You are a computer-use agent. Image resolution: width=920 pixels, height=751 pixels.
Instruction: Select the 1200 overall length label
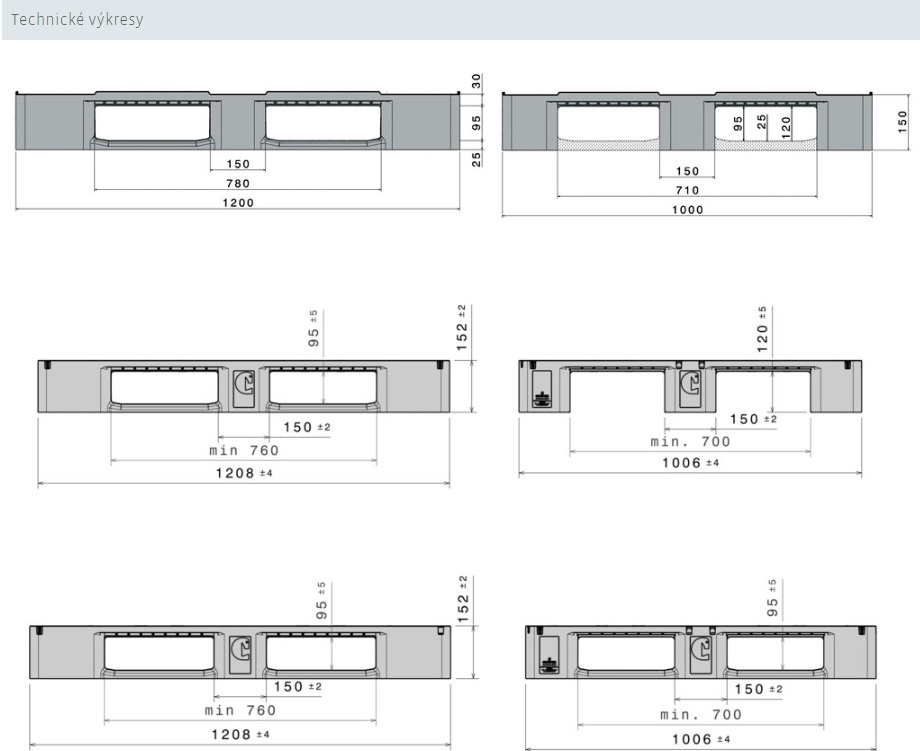pyautogui.click(x=238, y=203)
